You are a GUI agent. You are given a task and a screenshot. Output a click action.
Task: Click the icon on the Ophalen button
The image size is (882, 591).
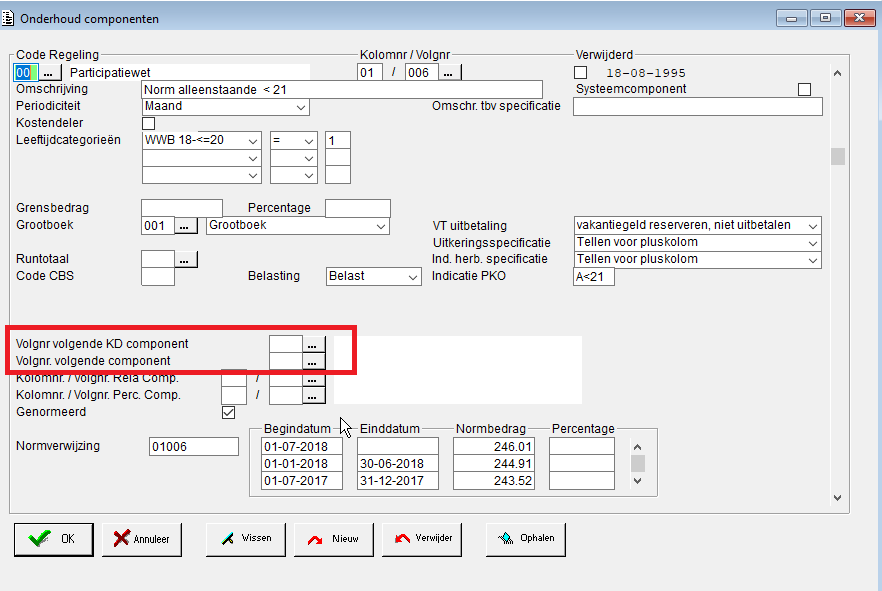[506, 538]
